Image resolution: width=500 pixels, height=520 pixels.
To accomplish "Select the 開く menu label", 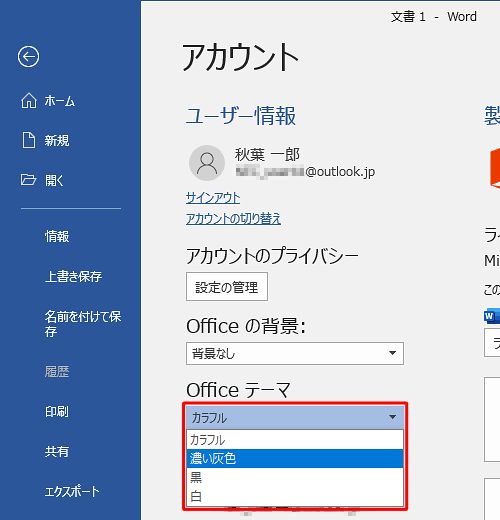I will pos(54,180).
